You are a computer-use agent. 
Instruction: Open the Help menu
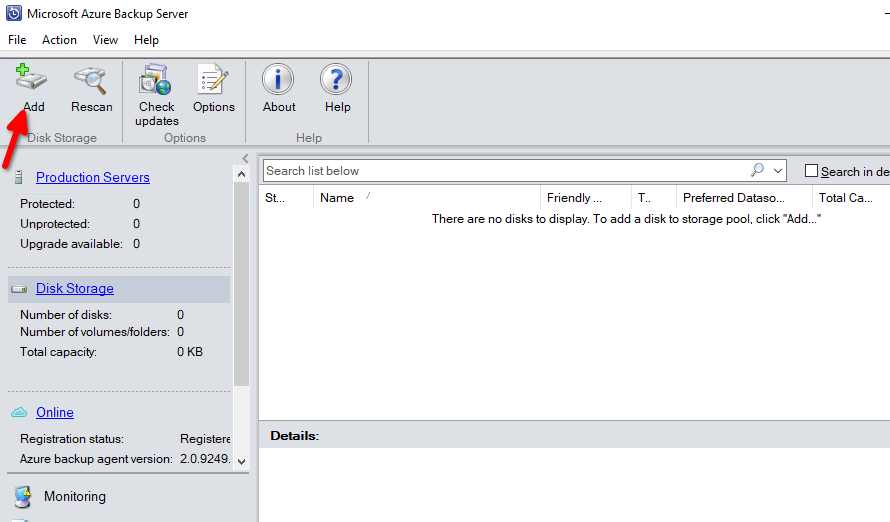(x=146, y=40)
